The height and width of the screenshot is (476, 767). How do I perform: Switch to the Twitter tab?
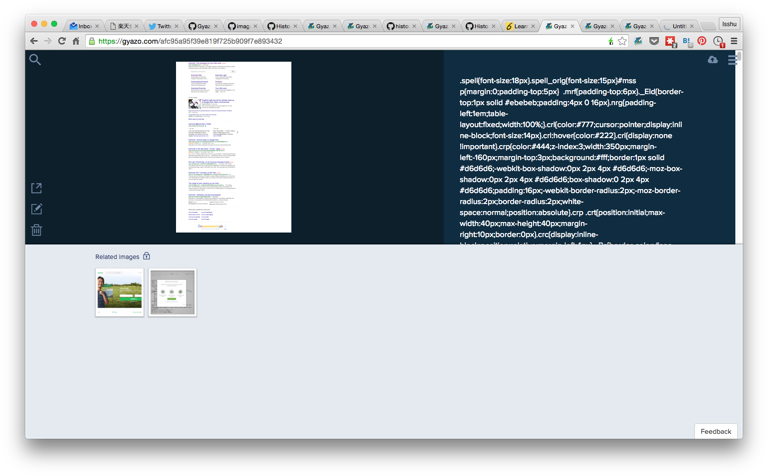point(160,26)
